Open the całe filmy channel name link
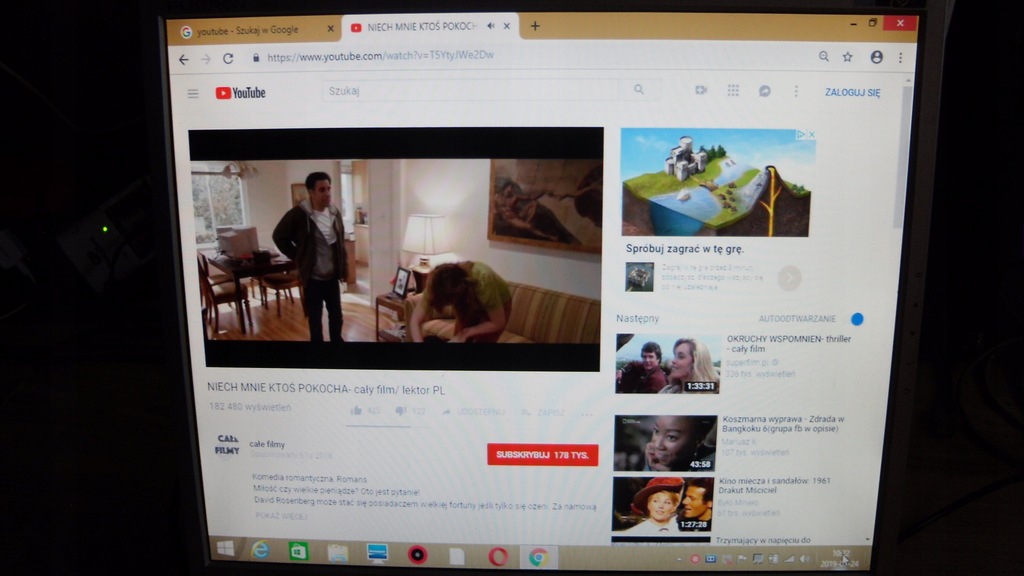 (267, 444)
